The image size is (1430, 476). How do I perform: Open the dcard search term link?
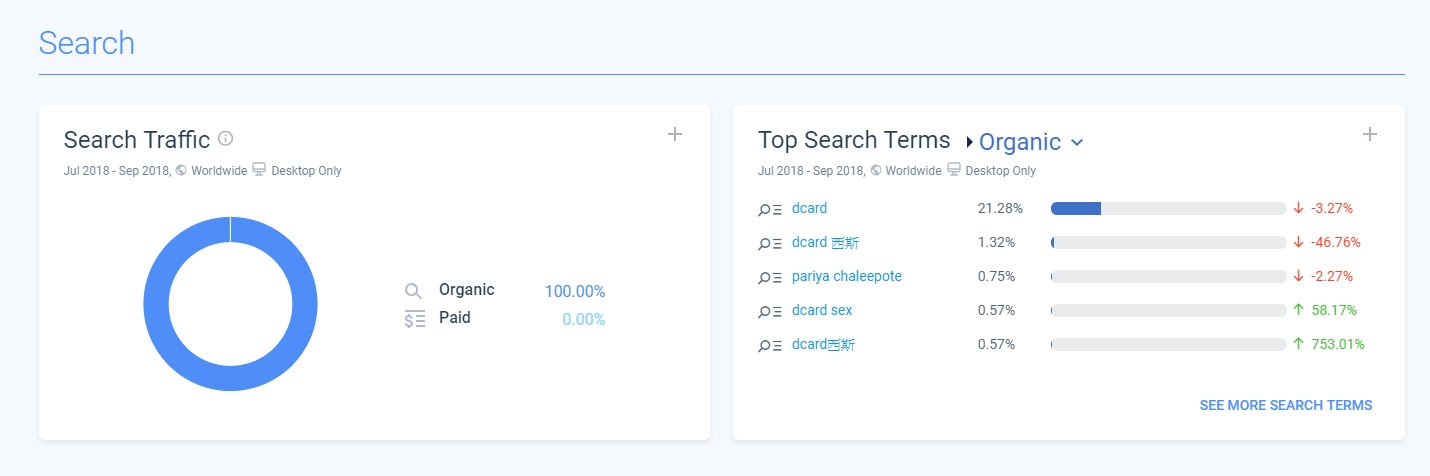809,208
